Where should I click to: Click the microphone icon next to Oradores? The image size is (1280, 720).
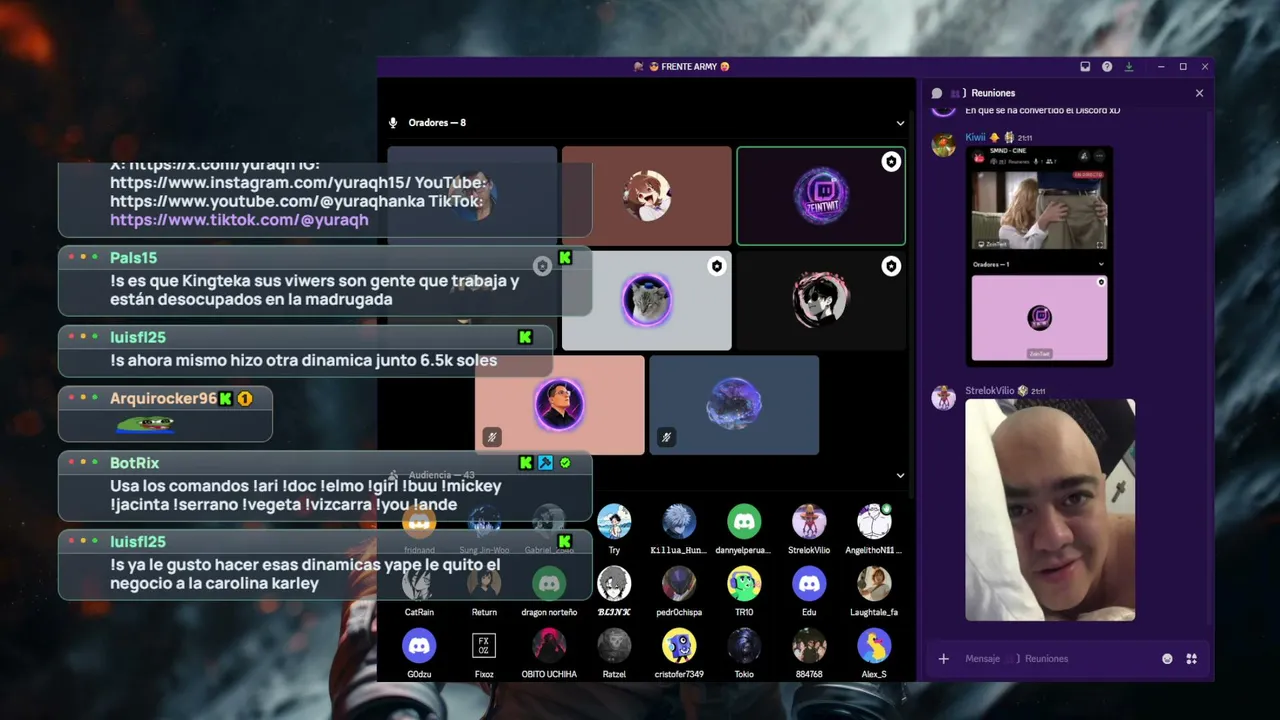393,123
